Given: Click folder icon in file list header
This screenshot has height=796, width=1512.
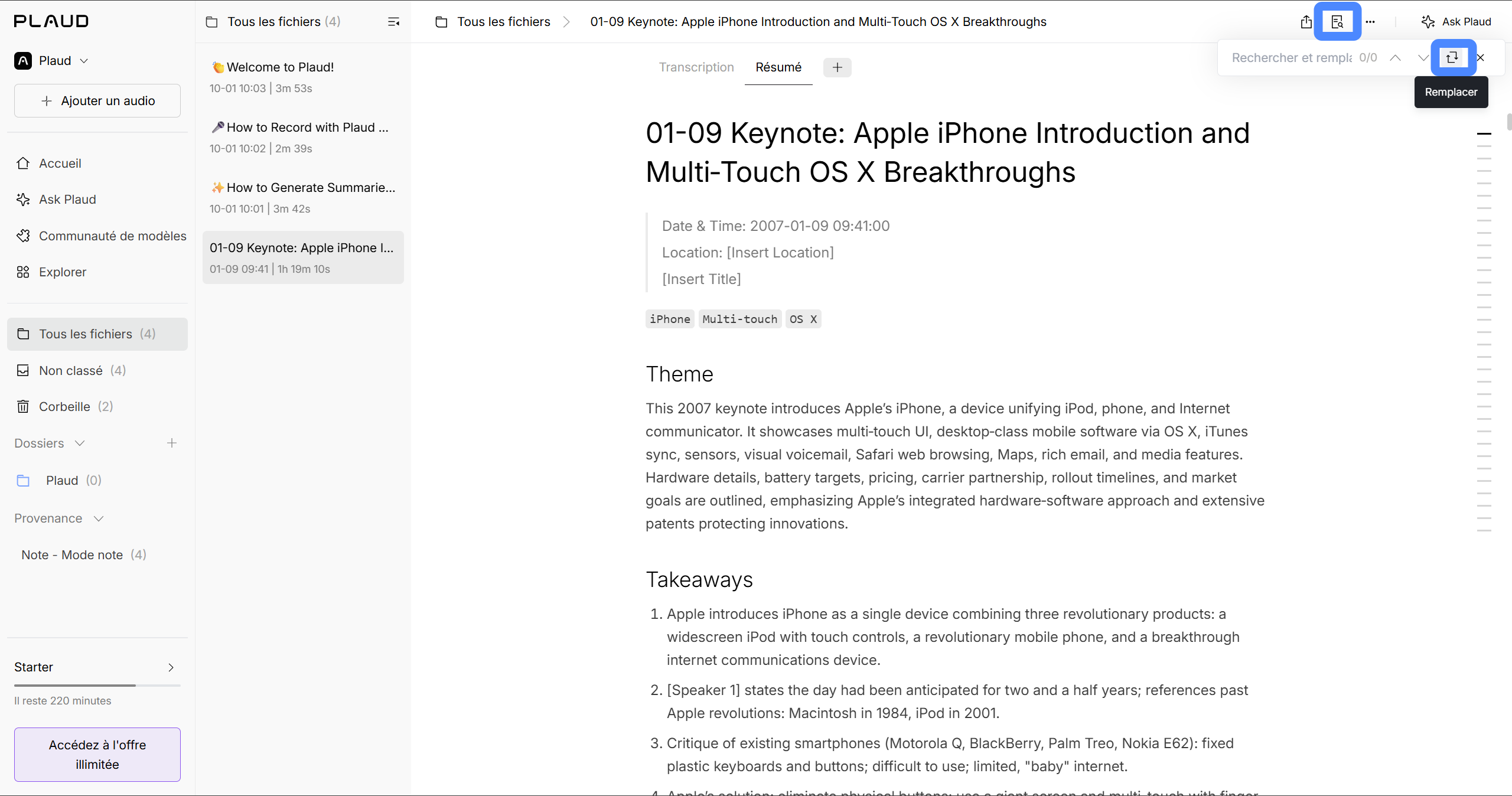Looking at the screenshot, I should (x=211, y=22).
